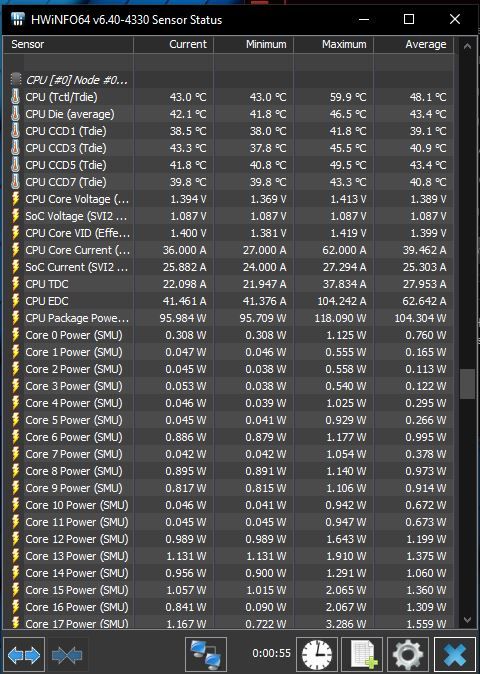Image resolution: width=480 pixels, height=674 pixels.
Task: Open sensor settings via gear icon
Action: pos(408,655)
